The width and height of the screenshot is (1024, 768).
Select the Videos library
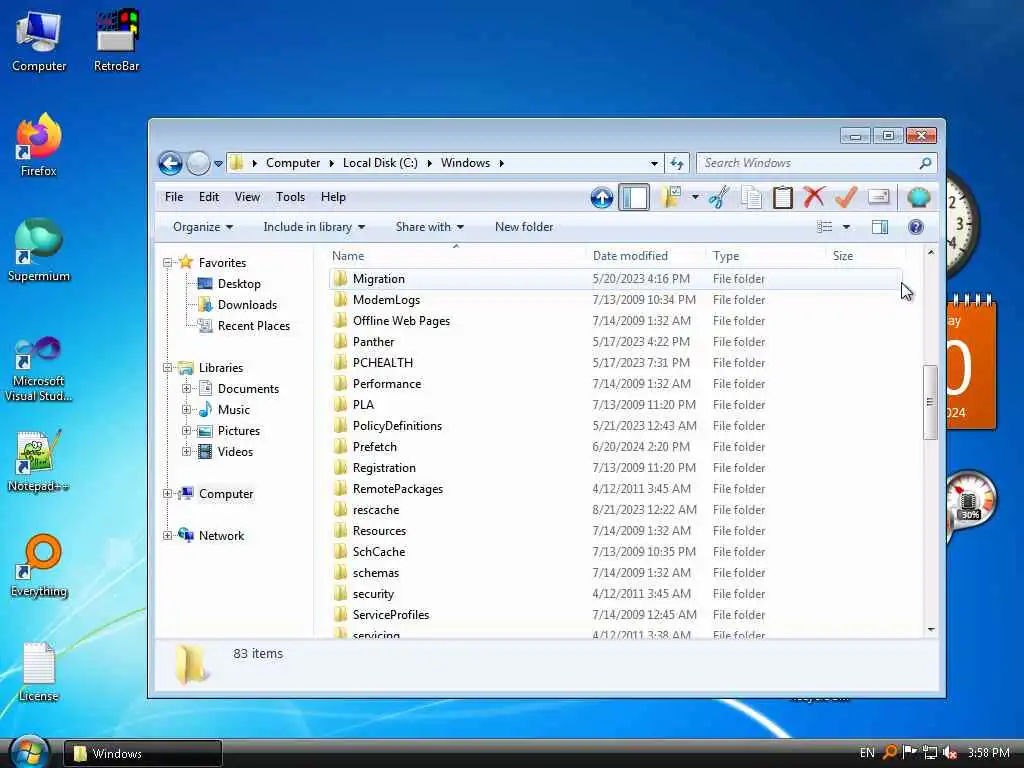(x=234, y=452)
